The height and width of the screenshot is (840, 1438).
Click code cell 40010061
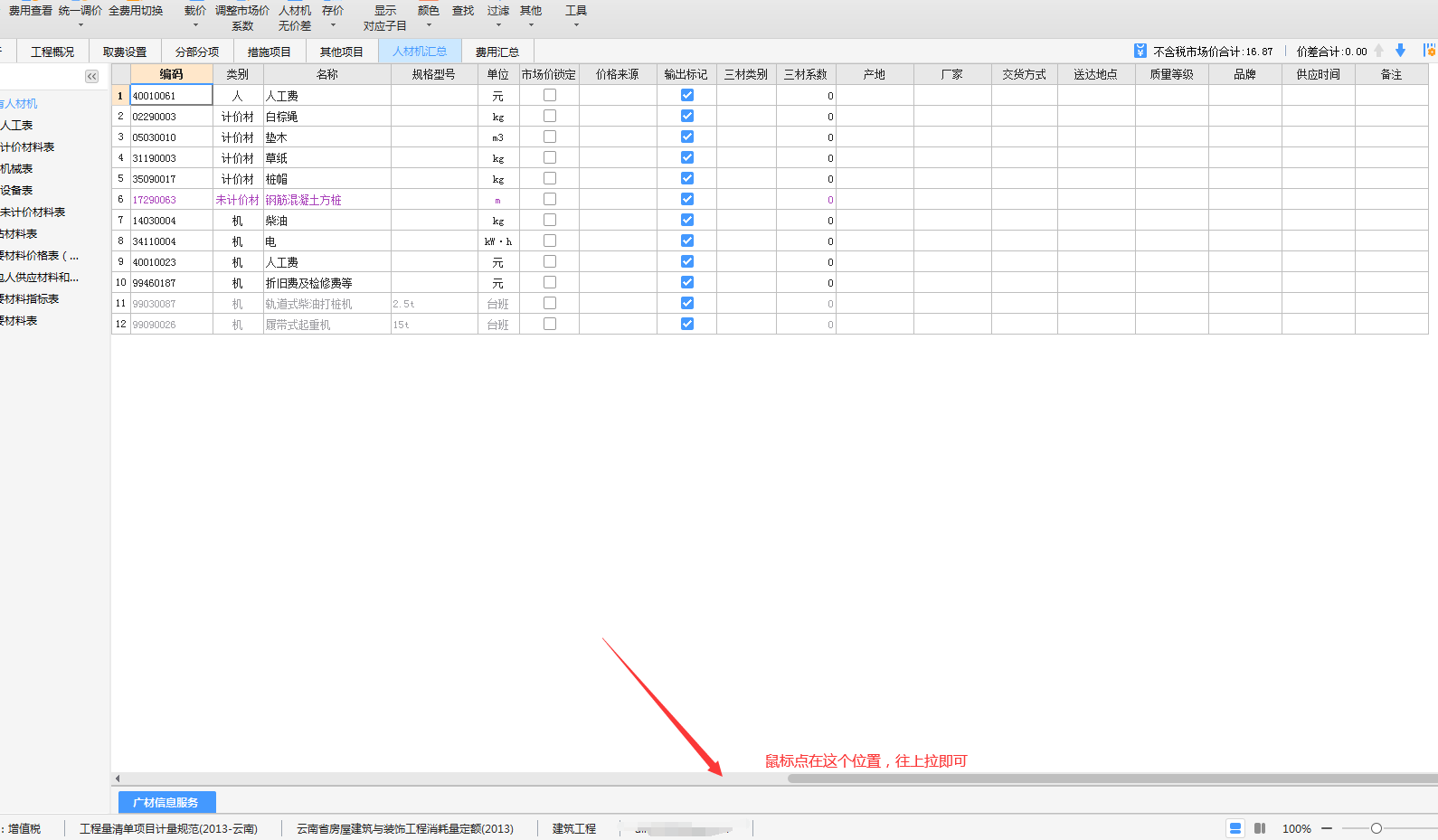click(172, 95)
